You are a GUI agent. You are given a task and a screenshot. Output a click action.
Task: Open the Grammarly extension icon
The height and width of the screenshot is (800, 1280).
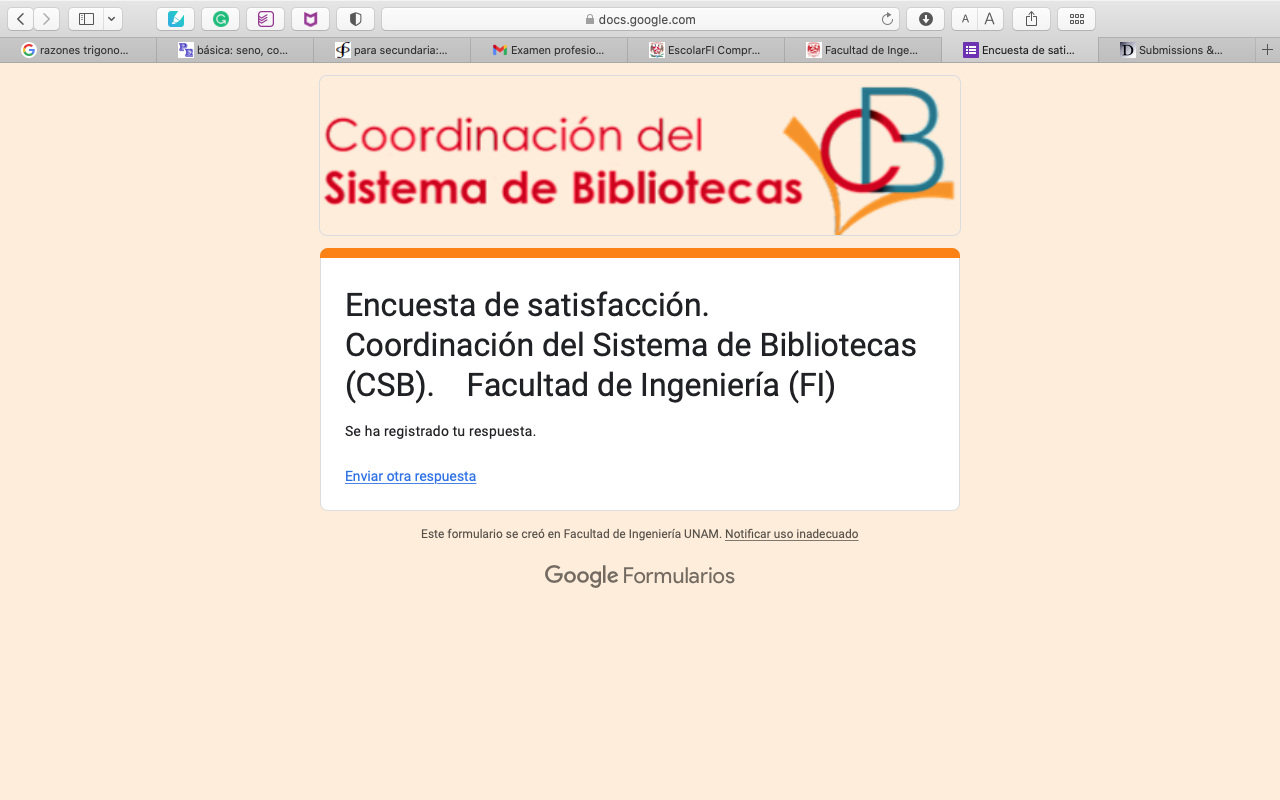click(x=221, y=19)
